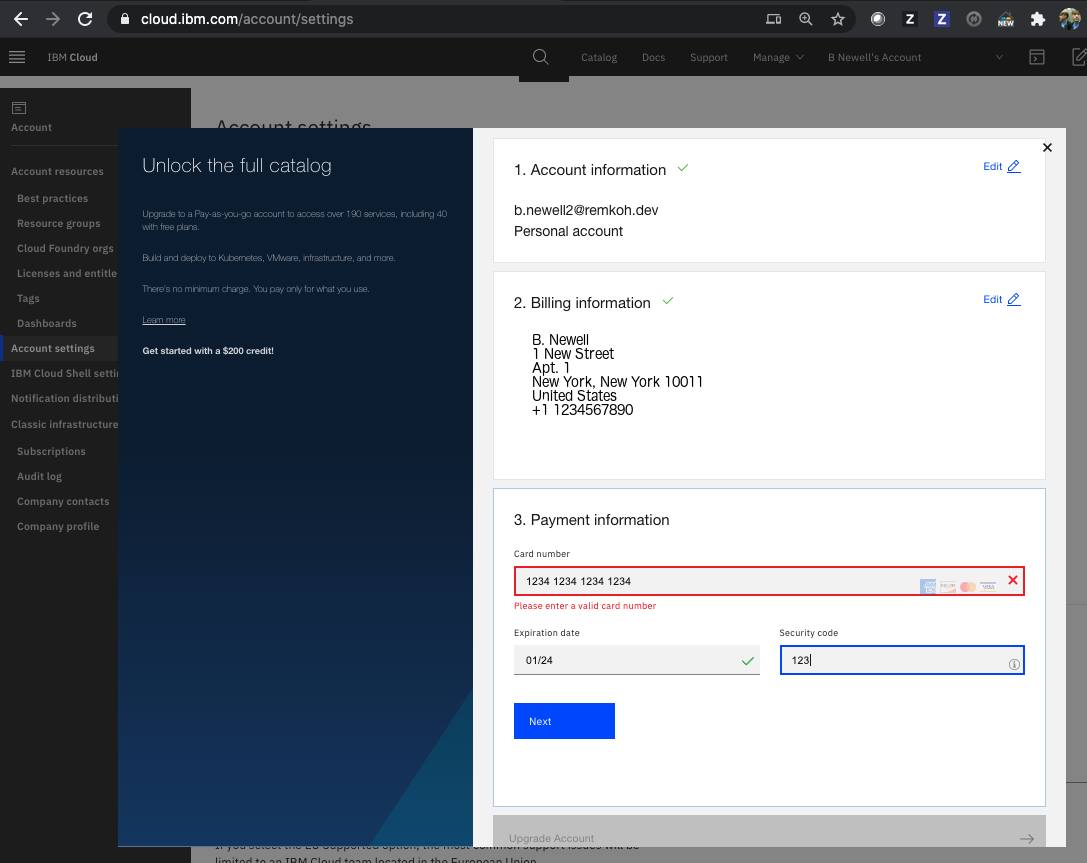The width and height of the screenshot is (1087, 863).
Task: Expand the Manage dropdown menu
Action: (779, 58)
